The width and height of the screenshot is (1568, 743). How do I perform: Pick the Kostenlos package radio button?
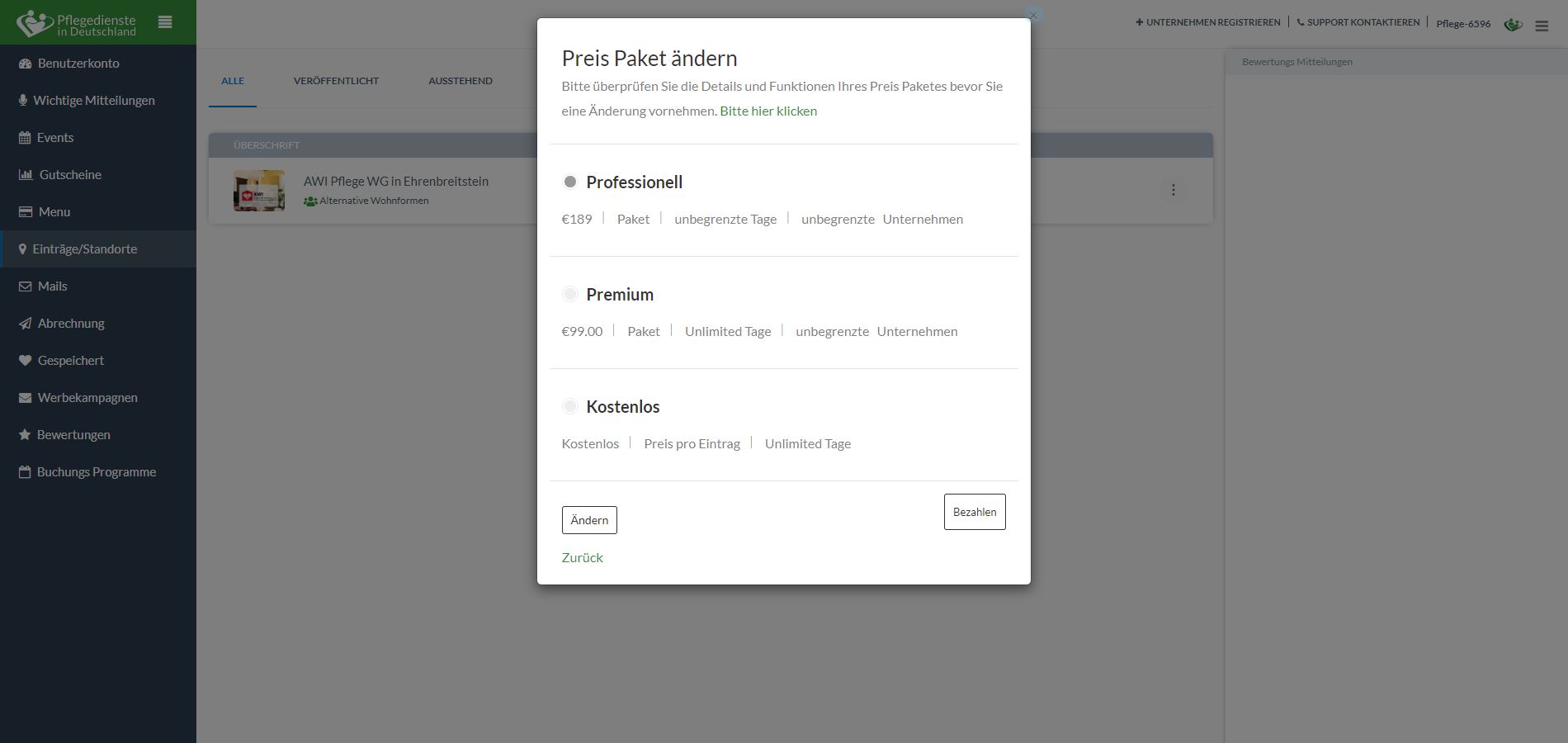click(x=569, y=406)
